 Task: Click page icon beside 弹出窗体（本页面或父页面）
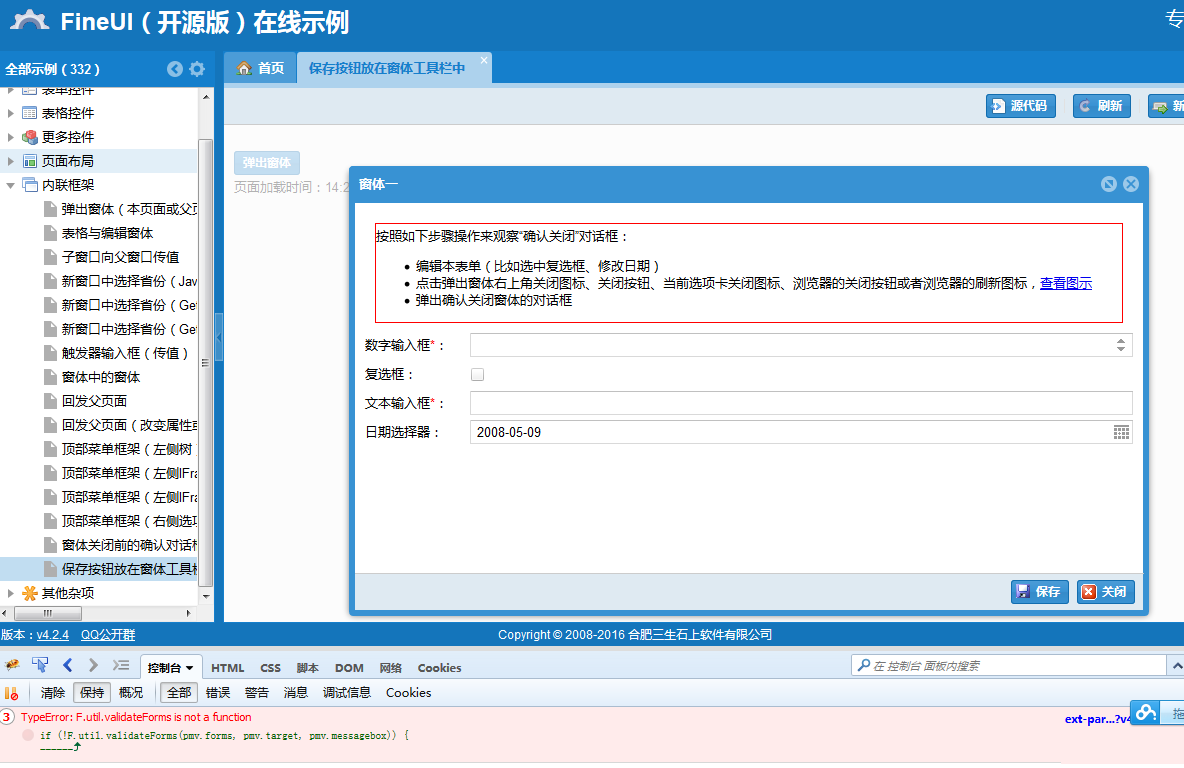point(50,209)
